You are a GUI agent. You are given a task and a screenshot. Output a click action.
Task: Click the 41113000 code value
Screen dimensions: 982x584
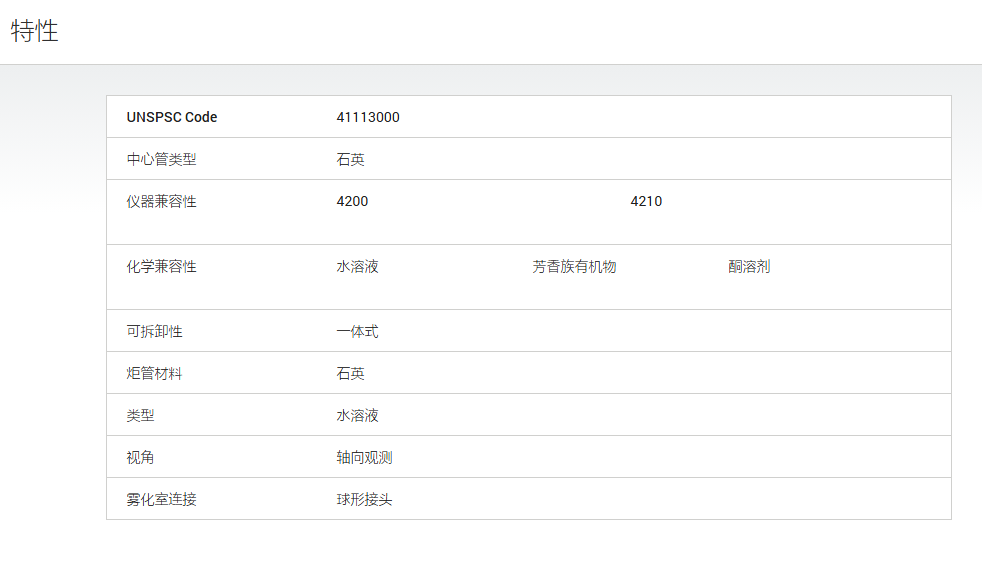click(368, 117)
